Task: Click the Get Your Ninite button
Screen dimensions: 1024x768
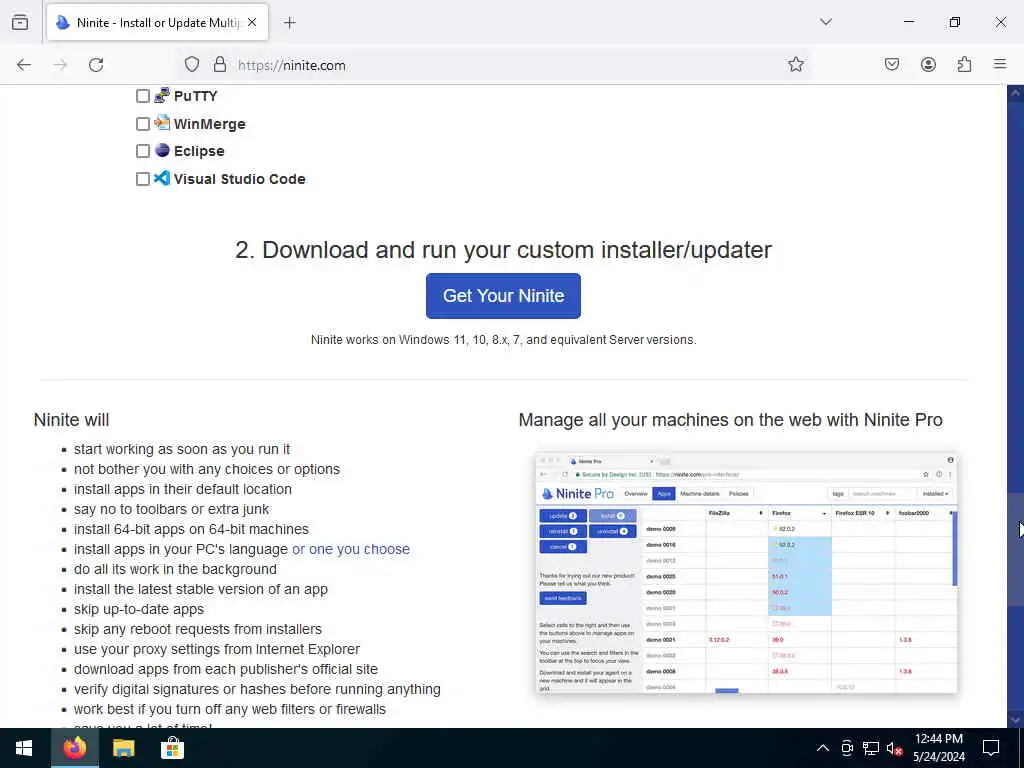Action: 503,296
